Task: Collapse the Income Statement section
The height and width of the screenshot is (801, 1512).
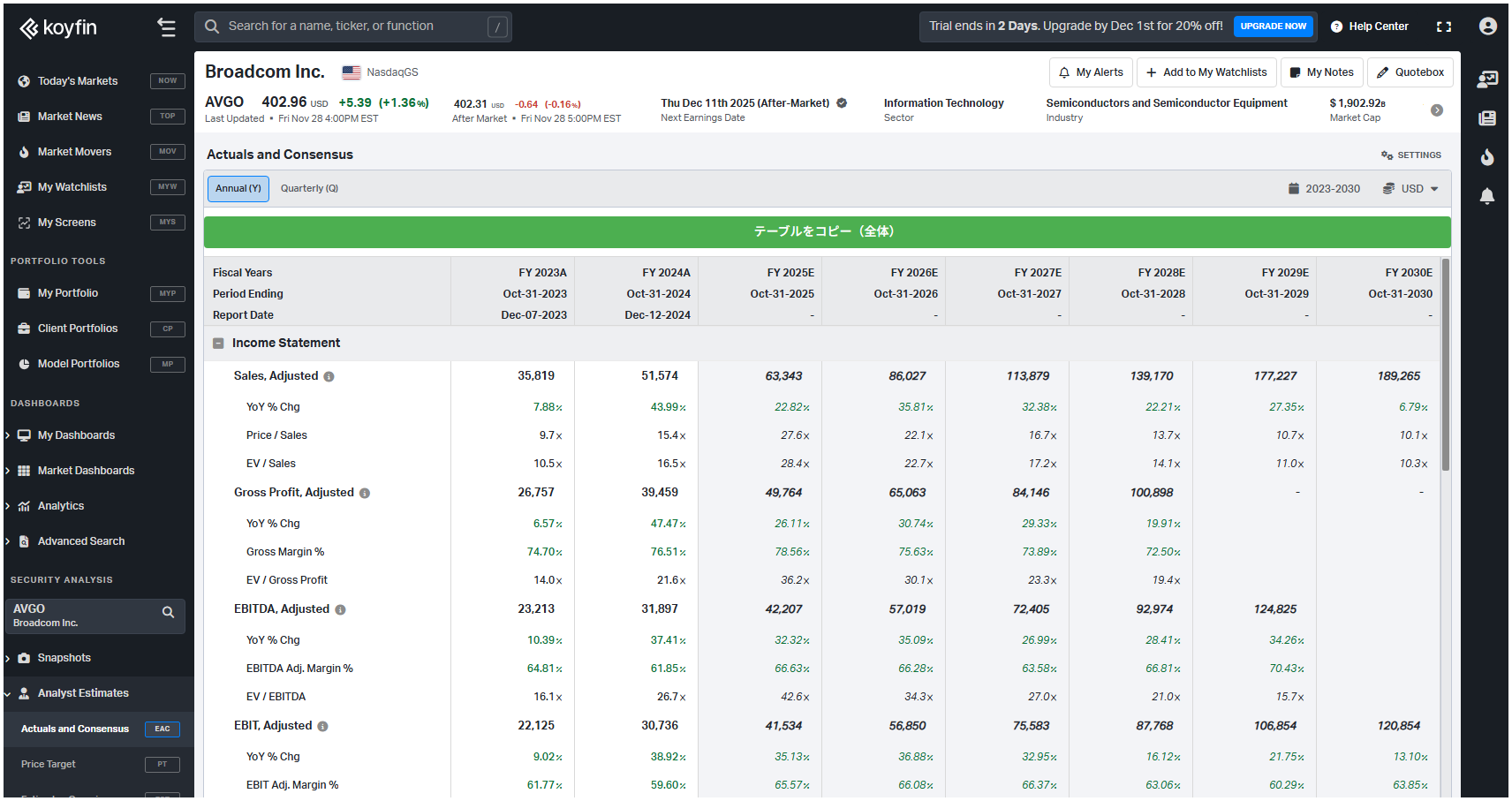Action: (x=218, y=344)
